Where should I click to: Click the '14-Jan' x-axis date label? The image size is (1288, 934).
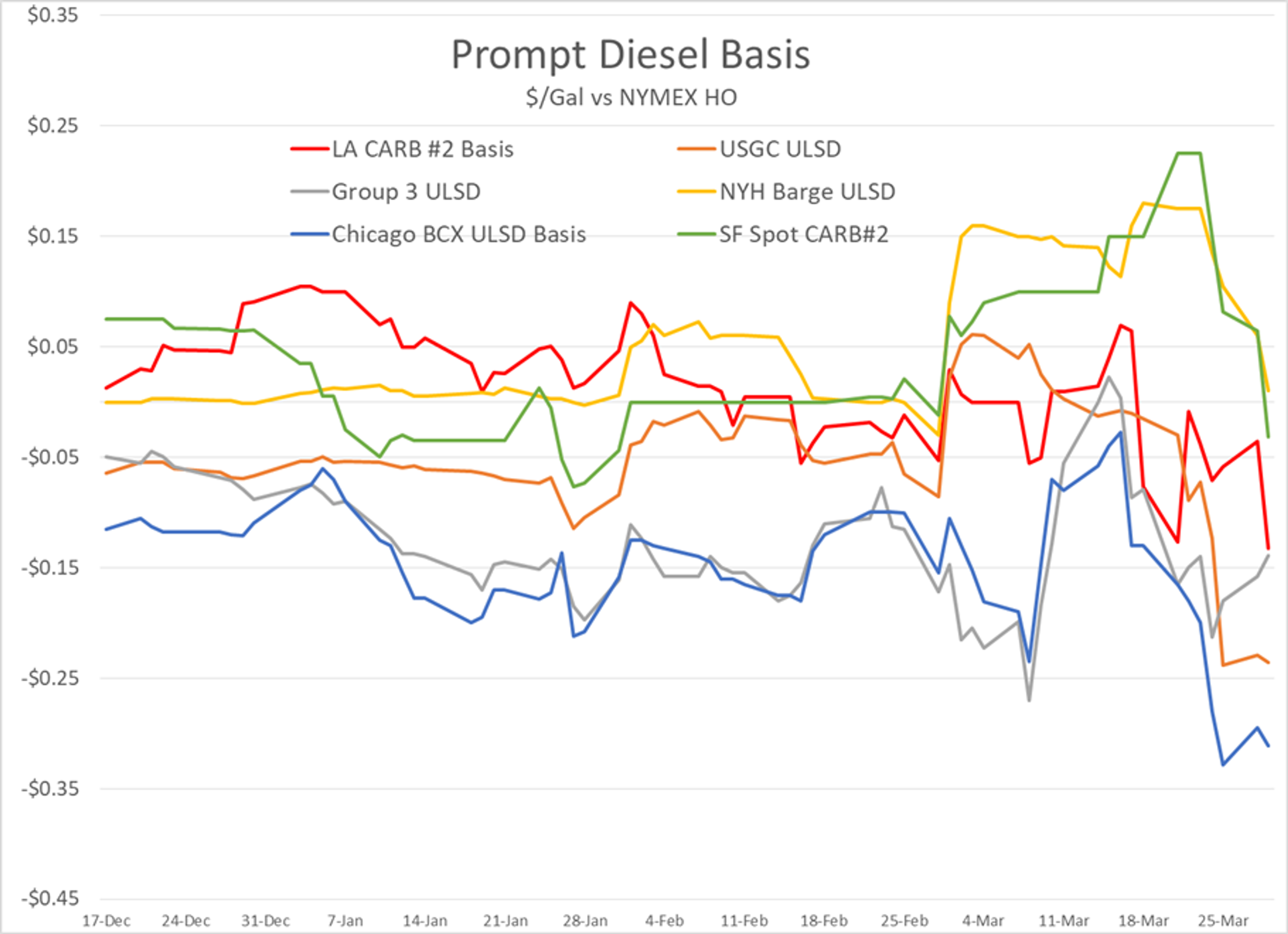pyautogui.click(x=425, y=920)
